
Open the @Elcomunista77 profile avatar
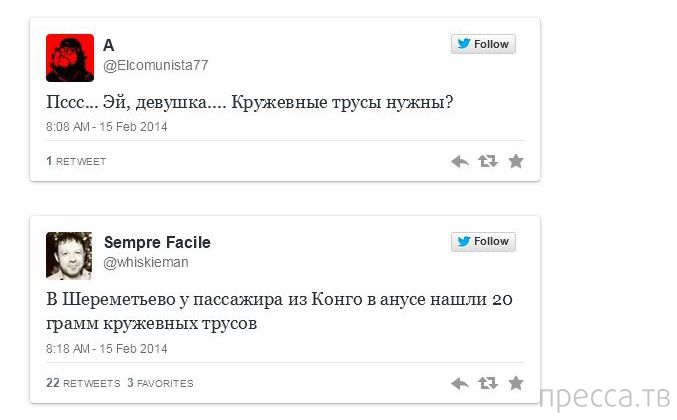tap(70, 57)
